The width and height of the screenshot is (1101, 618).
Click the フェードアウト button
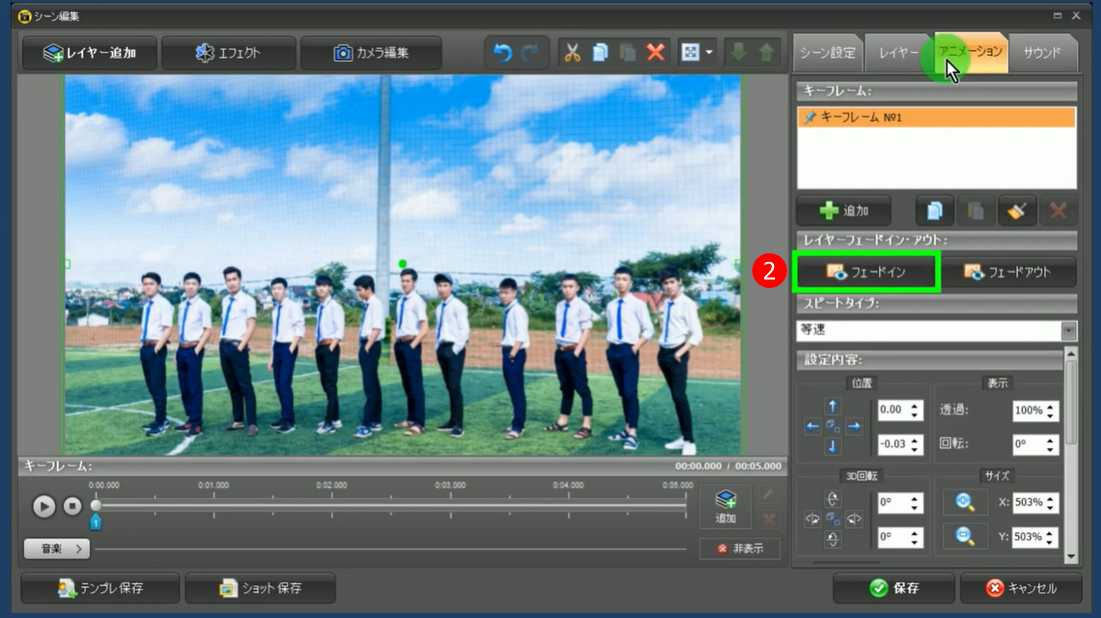(x=1007, y=272)
